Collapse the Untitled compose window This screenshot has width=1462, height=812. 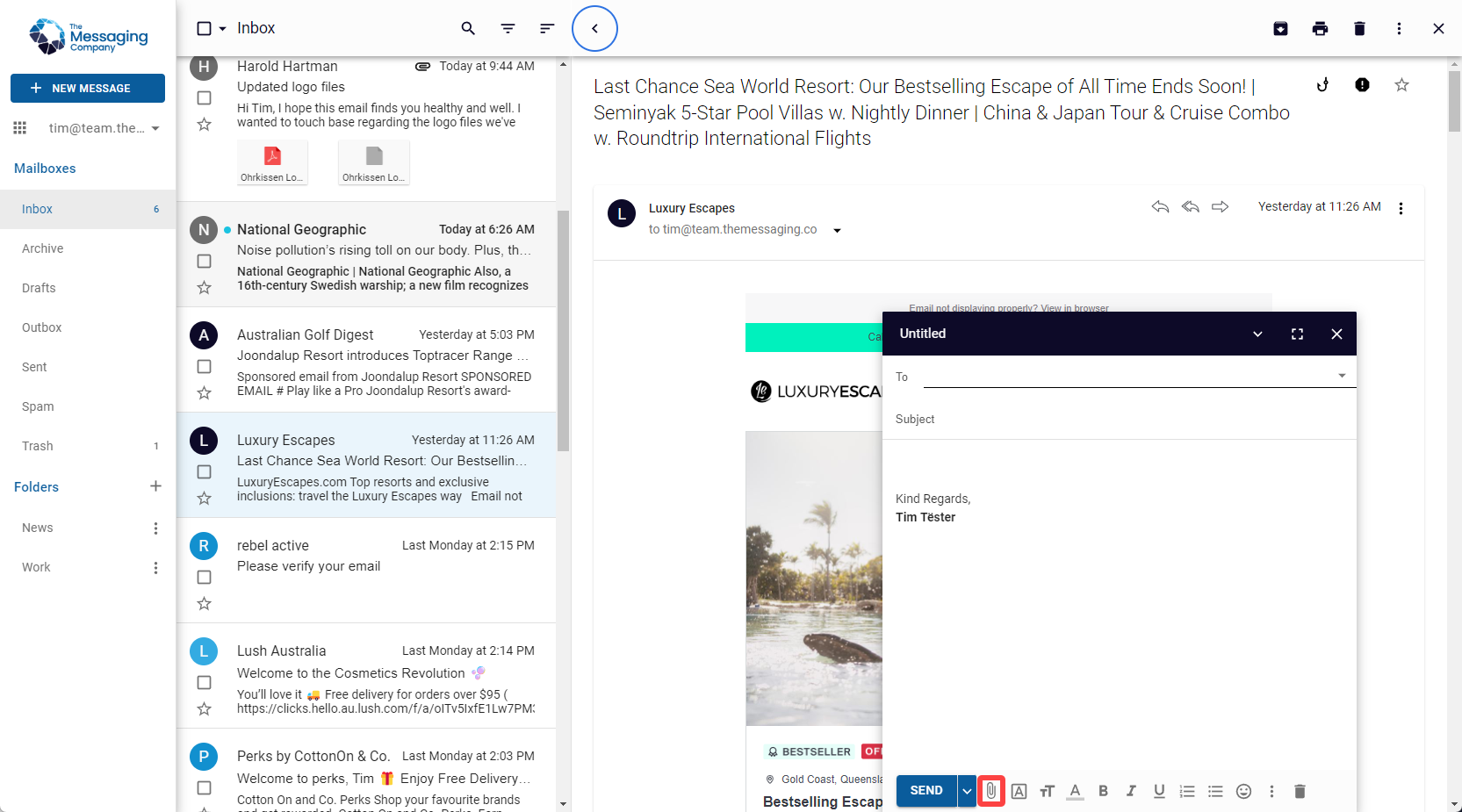[1257, 334]
